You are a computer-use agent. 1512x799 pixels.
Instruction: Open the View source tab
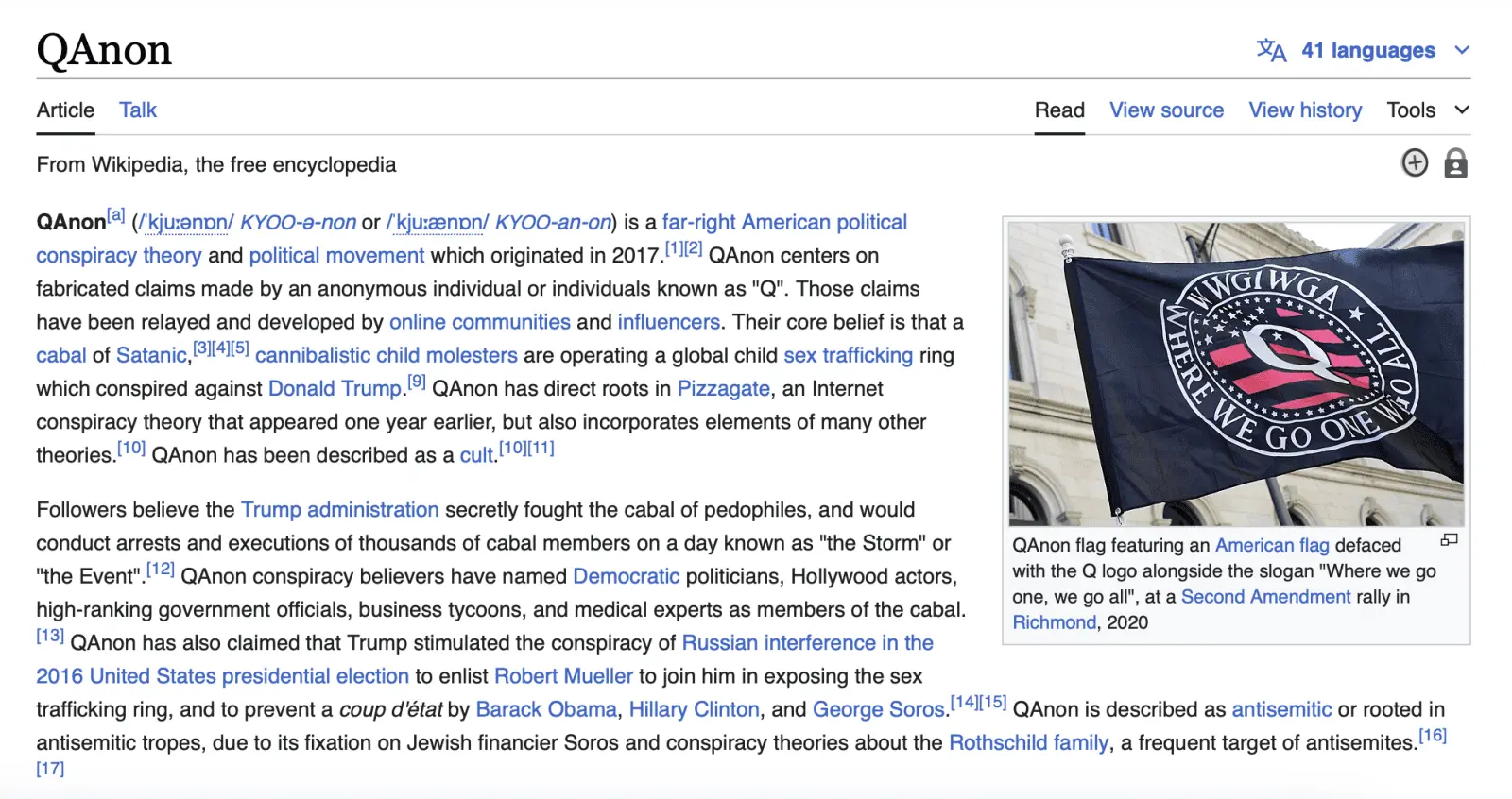click(1166, 110)
